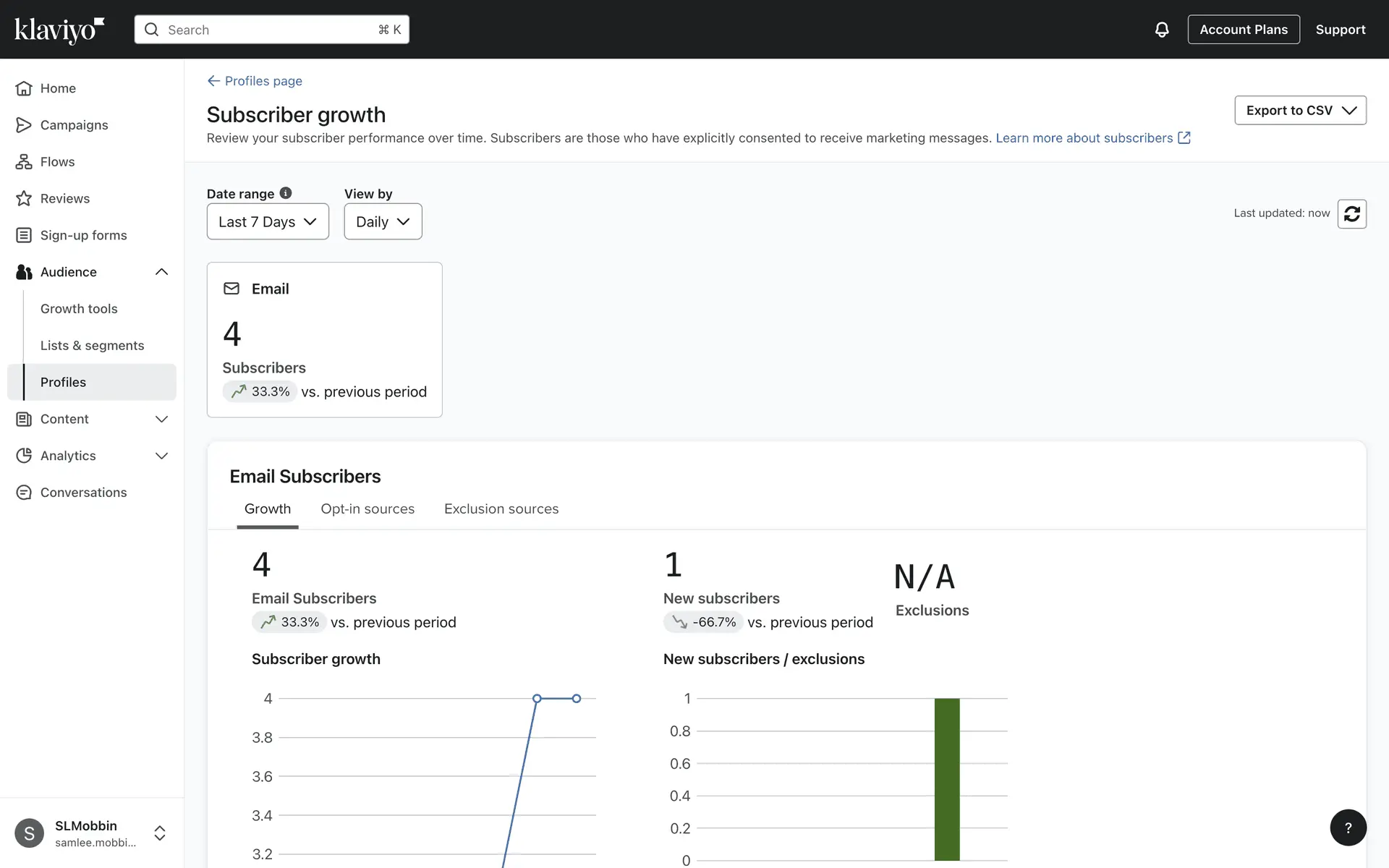The image size is (1389, 868).
Task: Click the Account Plans button
Action: tap(1243, 30)
